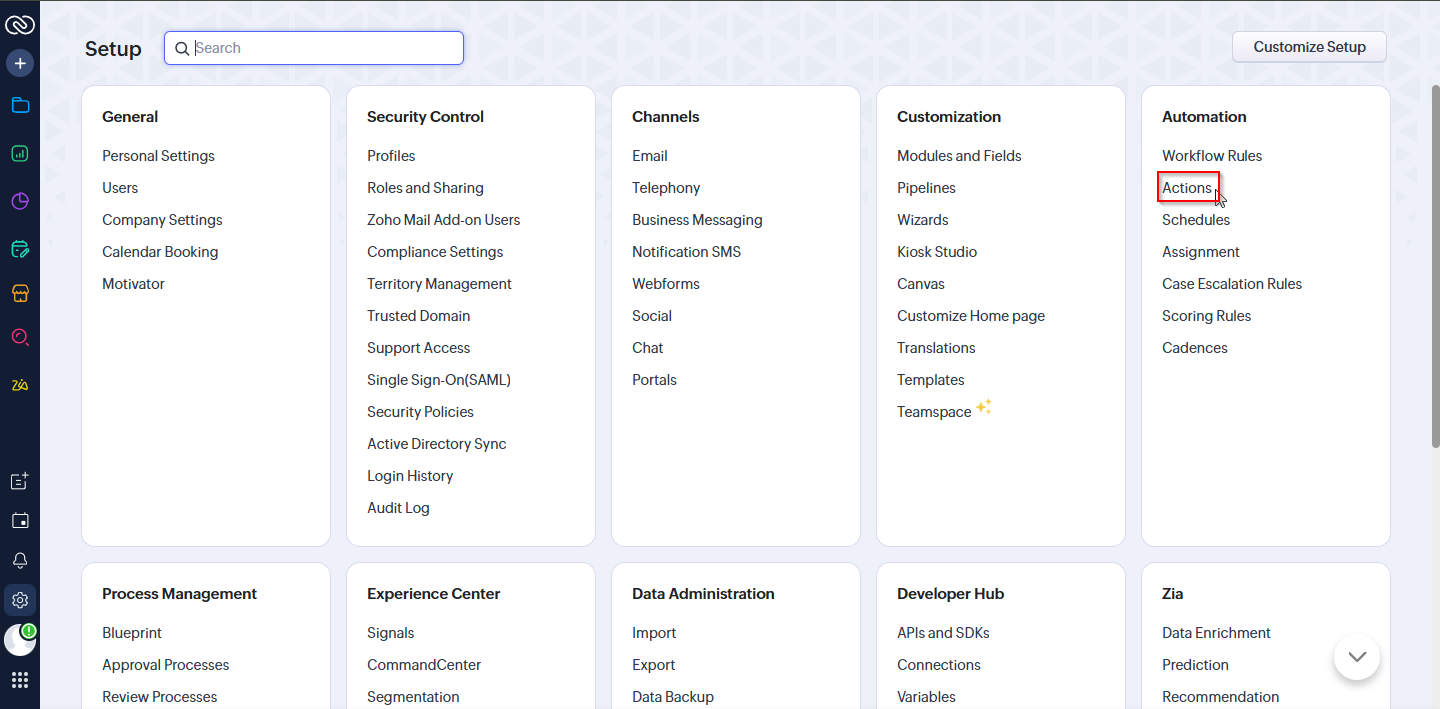Open the orange marketplace store icon
Image resolution: width=1440 pixels, height=709 pixels.
(x=20, y=293)
